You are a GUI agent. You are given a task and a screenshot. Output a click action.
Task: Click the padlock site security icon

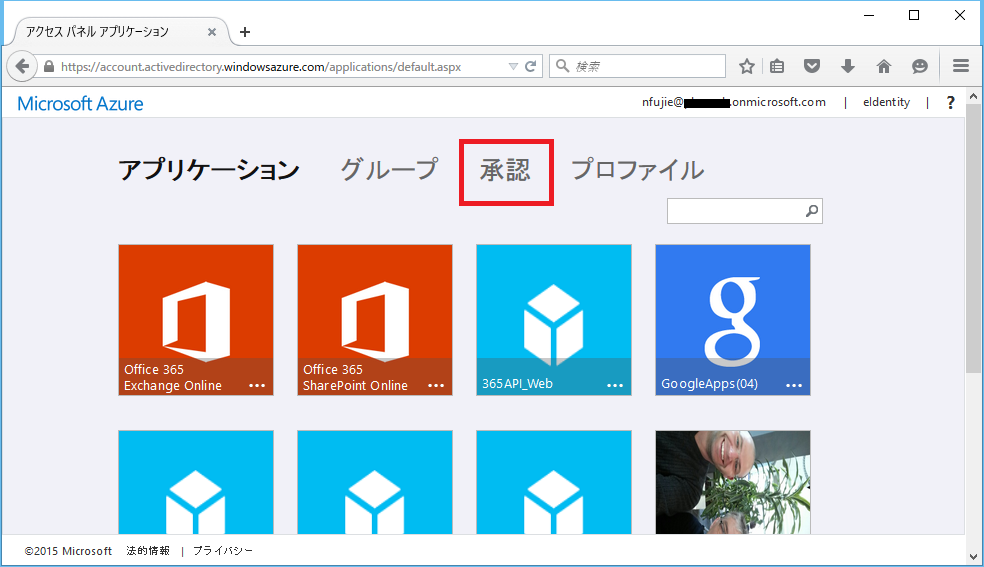(49, 66)
